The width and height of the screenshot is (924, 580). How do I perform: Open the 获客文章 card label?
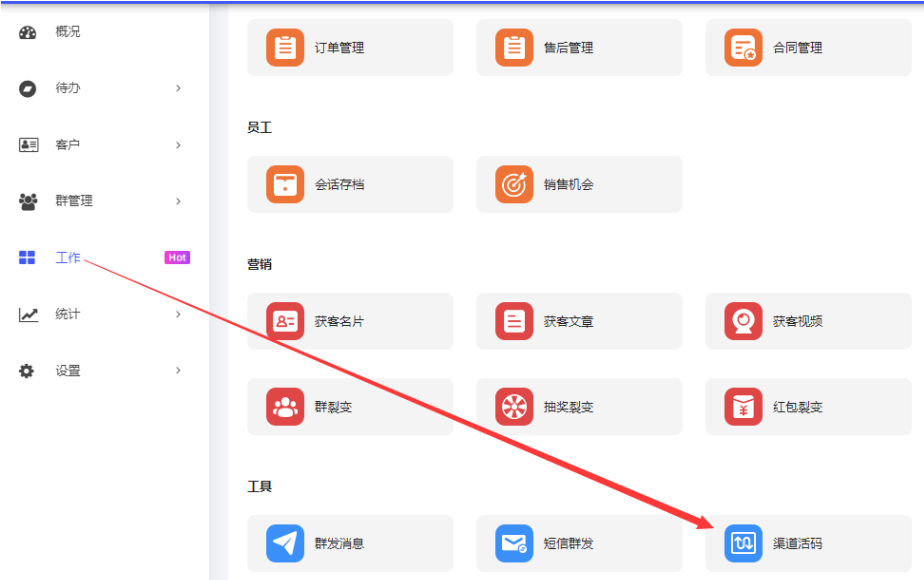[x=569, y=321]
